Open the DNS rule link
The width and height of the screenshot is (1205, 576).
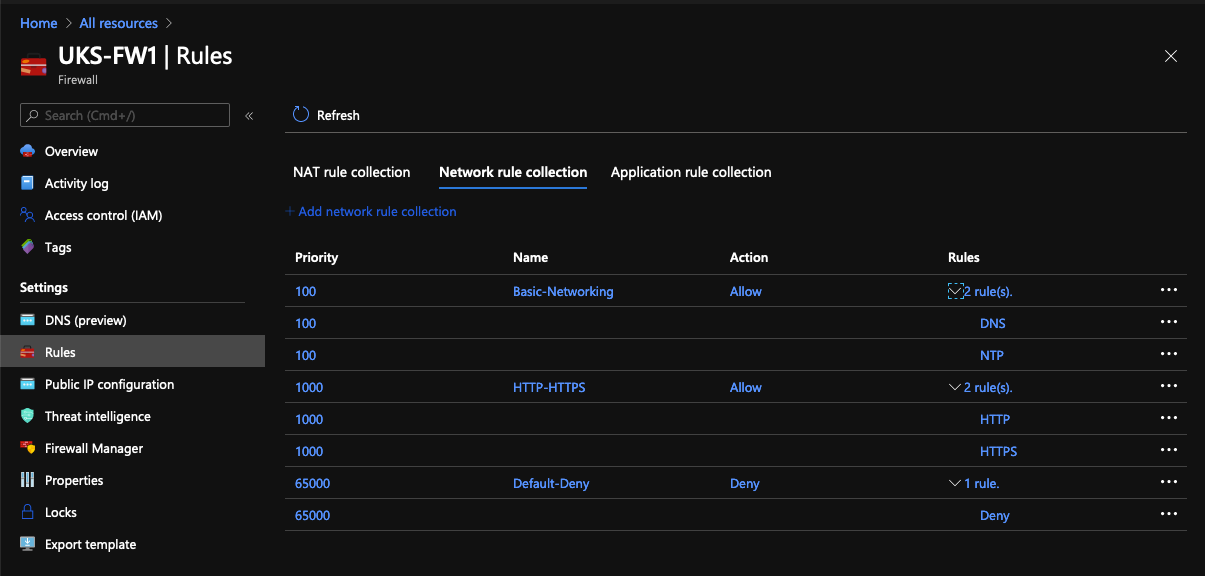point(993,323)
